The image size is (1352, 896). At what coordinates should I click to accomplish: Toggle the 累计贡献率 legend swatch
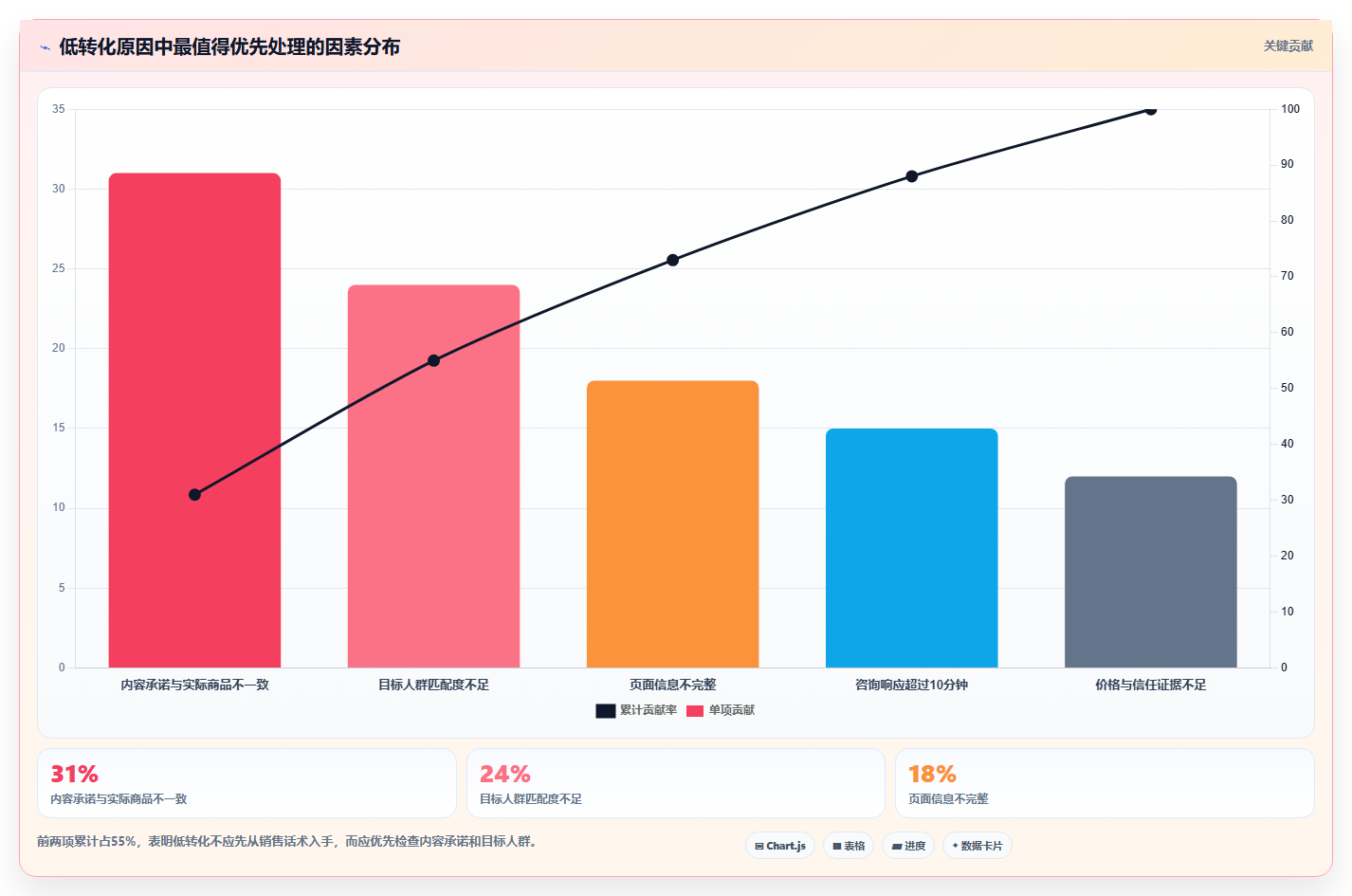point(606,711)
